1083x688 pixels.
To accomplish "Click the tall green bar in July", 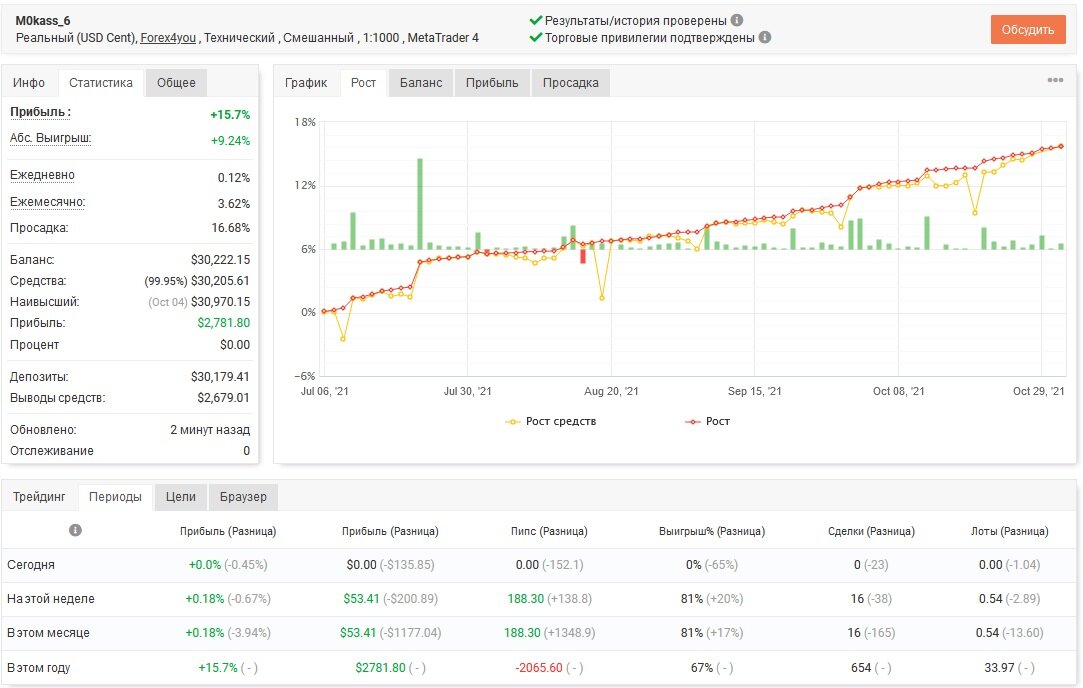I will point(420,204).
